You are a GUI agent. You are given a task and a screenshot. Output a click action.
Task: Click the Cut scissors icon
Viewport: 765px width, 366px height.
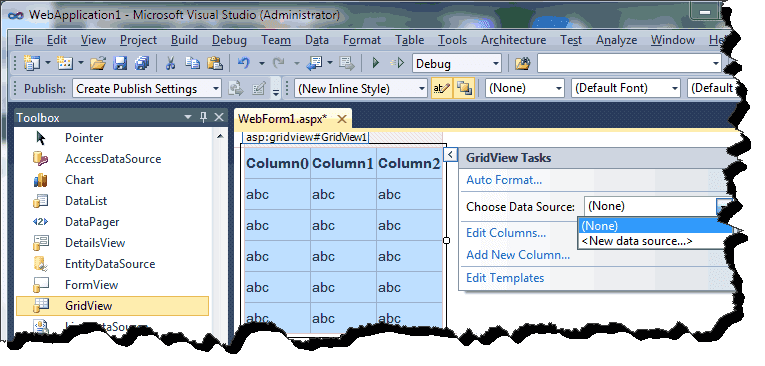[x=170, y=63]
